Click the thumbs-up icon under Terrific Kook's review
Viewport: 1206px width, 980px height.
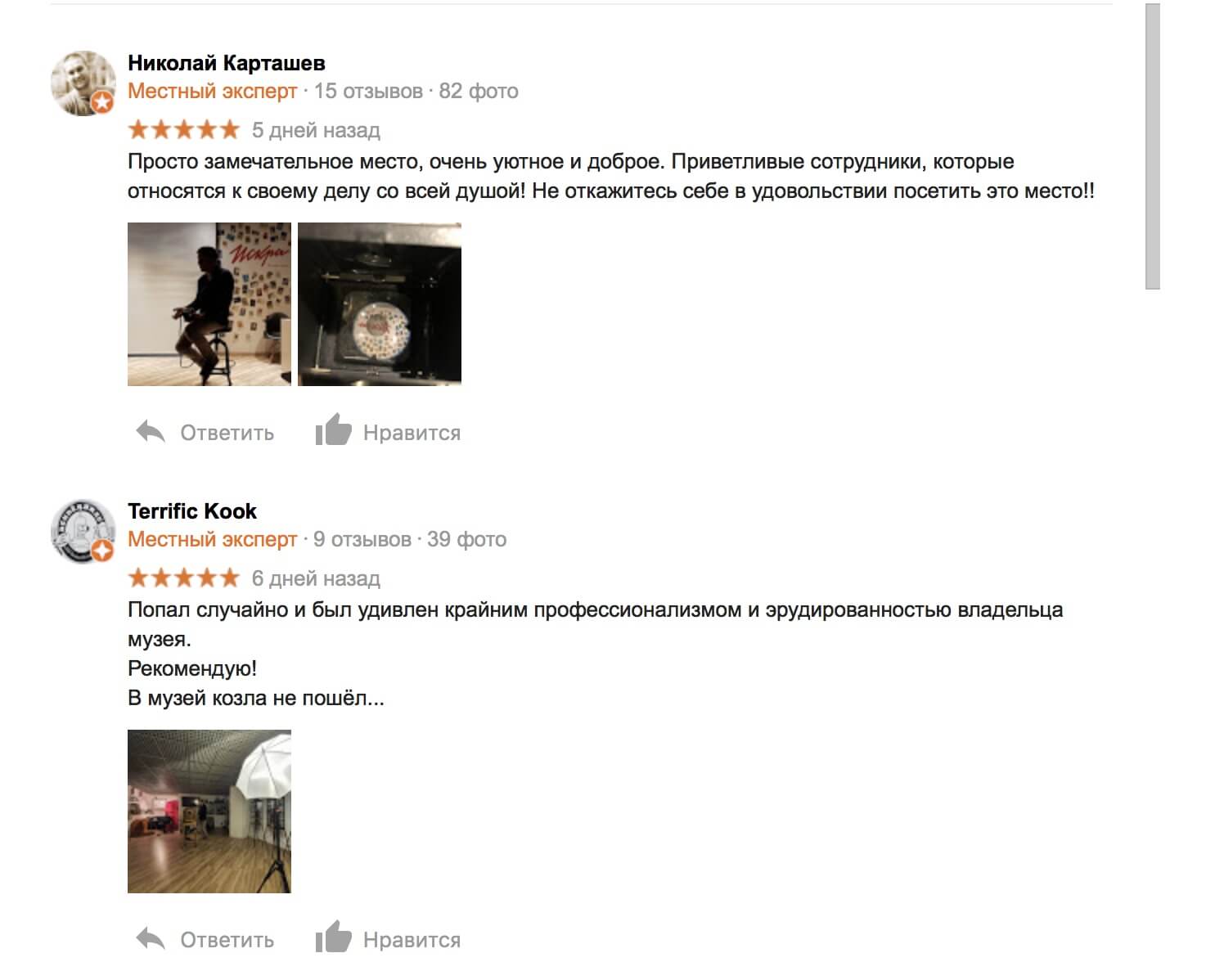pyautogui.click(x=333, y=937)
